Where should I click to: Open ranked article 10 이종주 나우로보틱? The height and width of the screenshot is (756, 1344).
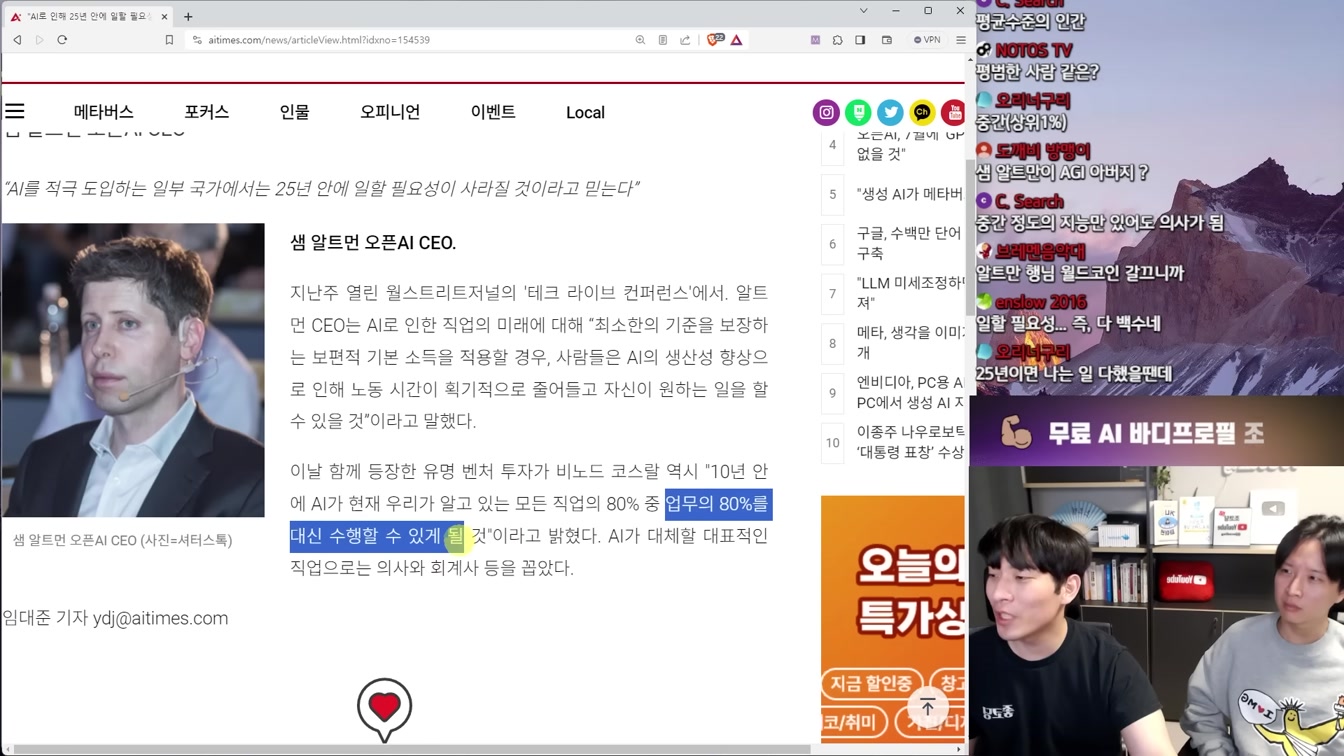910,441
